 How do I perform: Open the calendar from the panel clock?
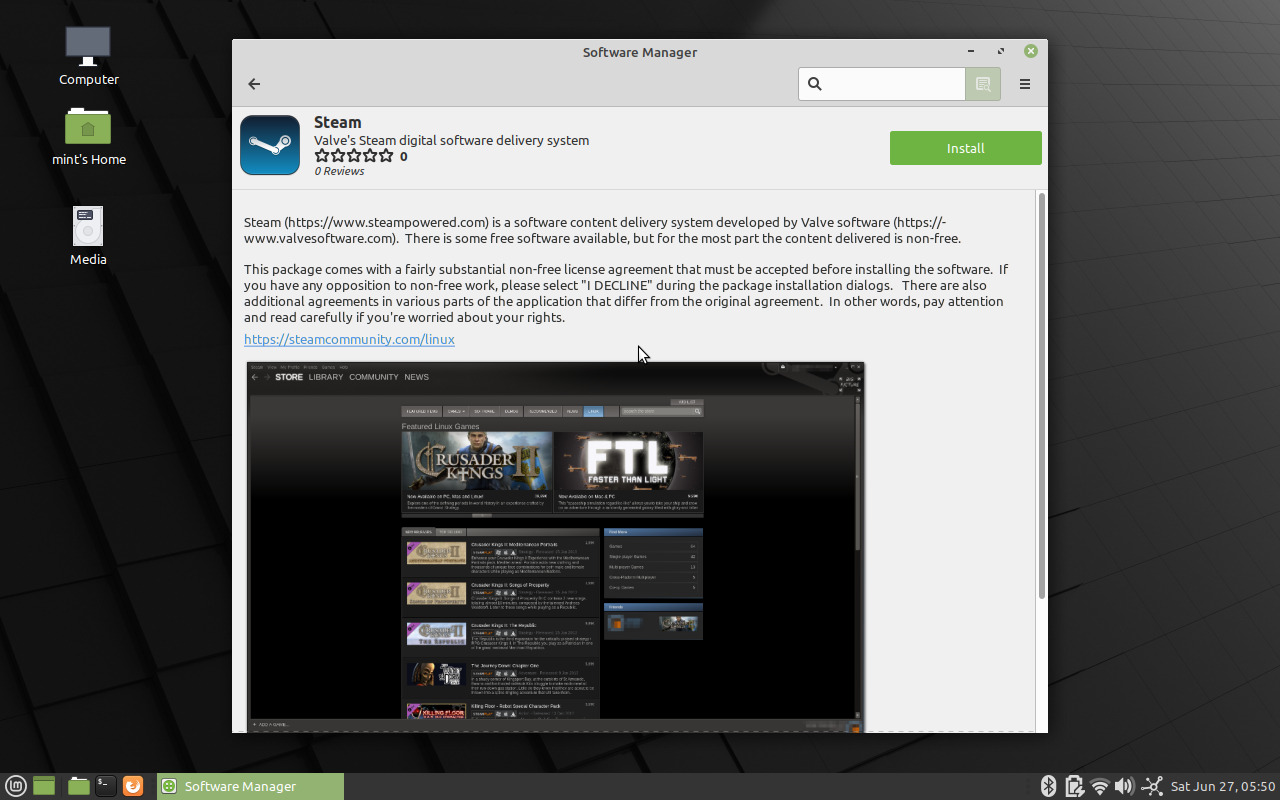pos(1223,786)
